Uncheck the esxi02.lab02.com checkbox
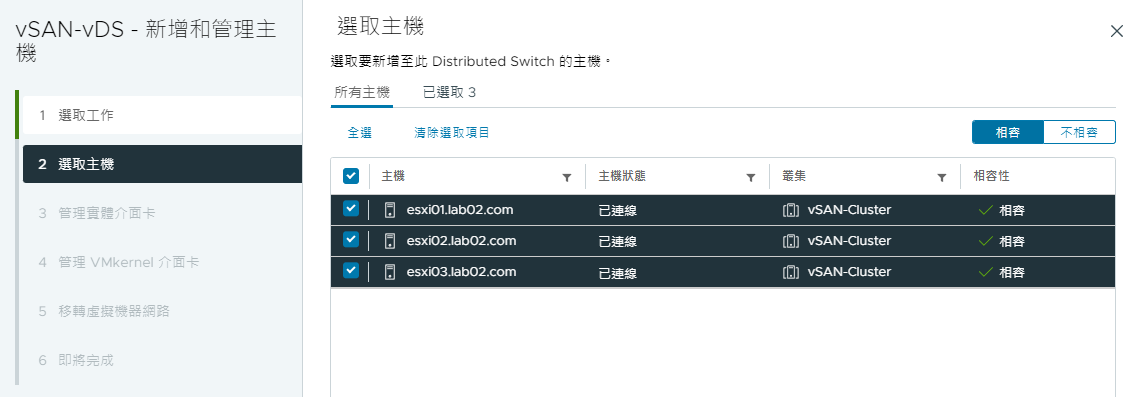The image size is (1135, 397). [350, 239]
